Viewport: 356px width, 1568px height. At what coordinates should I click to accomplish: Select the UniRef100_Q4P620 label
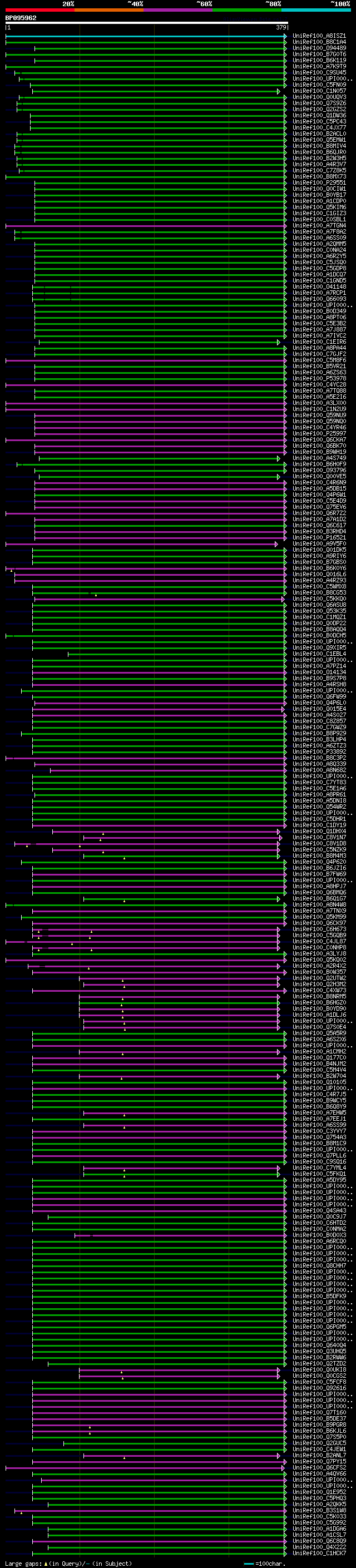pyautogui.click(x=319, y=862)
